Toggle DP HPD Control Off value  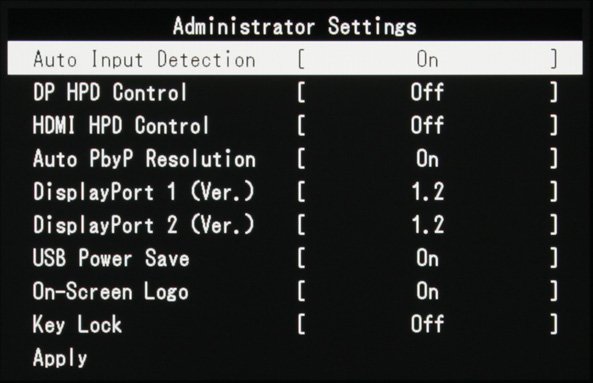(427, 93)
